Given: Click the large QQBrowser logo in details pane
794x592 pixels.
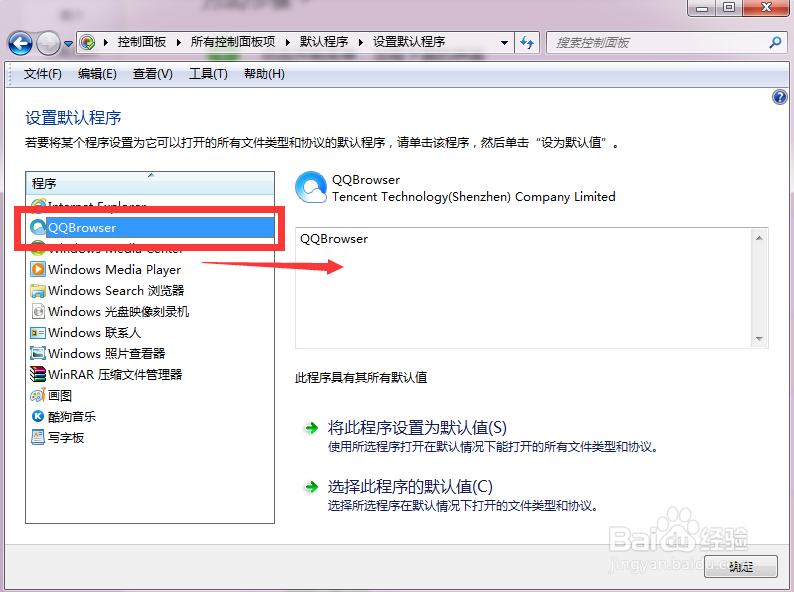Looking at the screenshot, I should pos(311,187).
